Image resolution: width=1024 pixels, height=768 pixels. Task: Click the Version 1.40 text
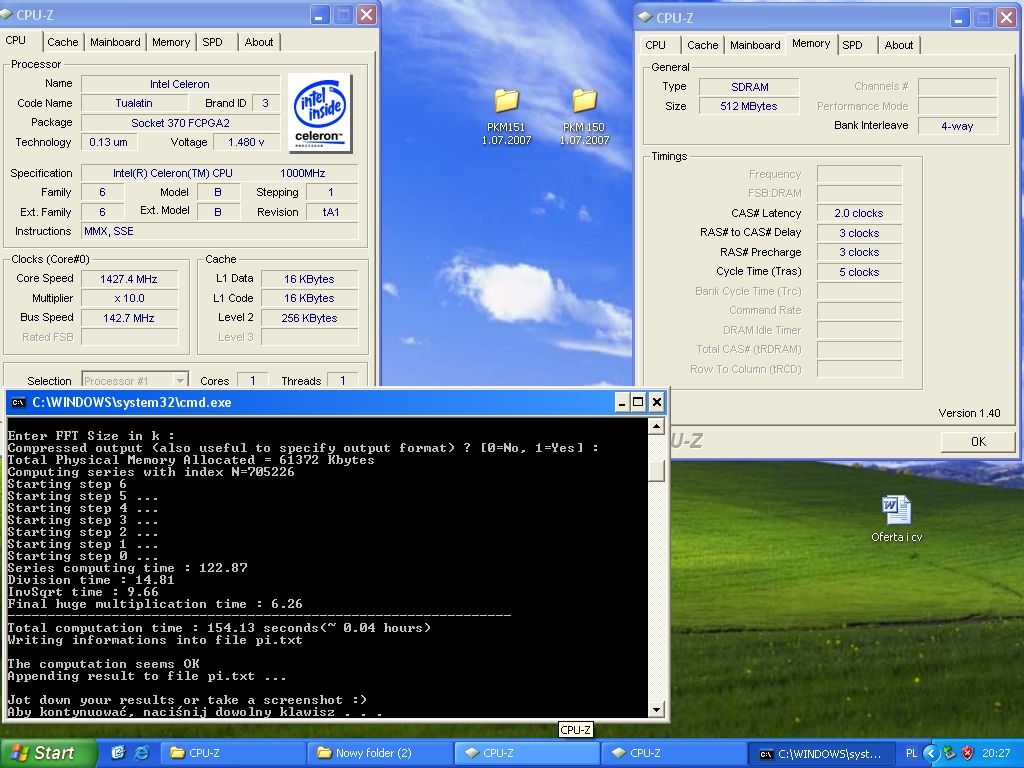[x=969, y=413]
